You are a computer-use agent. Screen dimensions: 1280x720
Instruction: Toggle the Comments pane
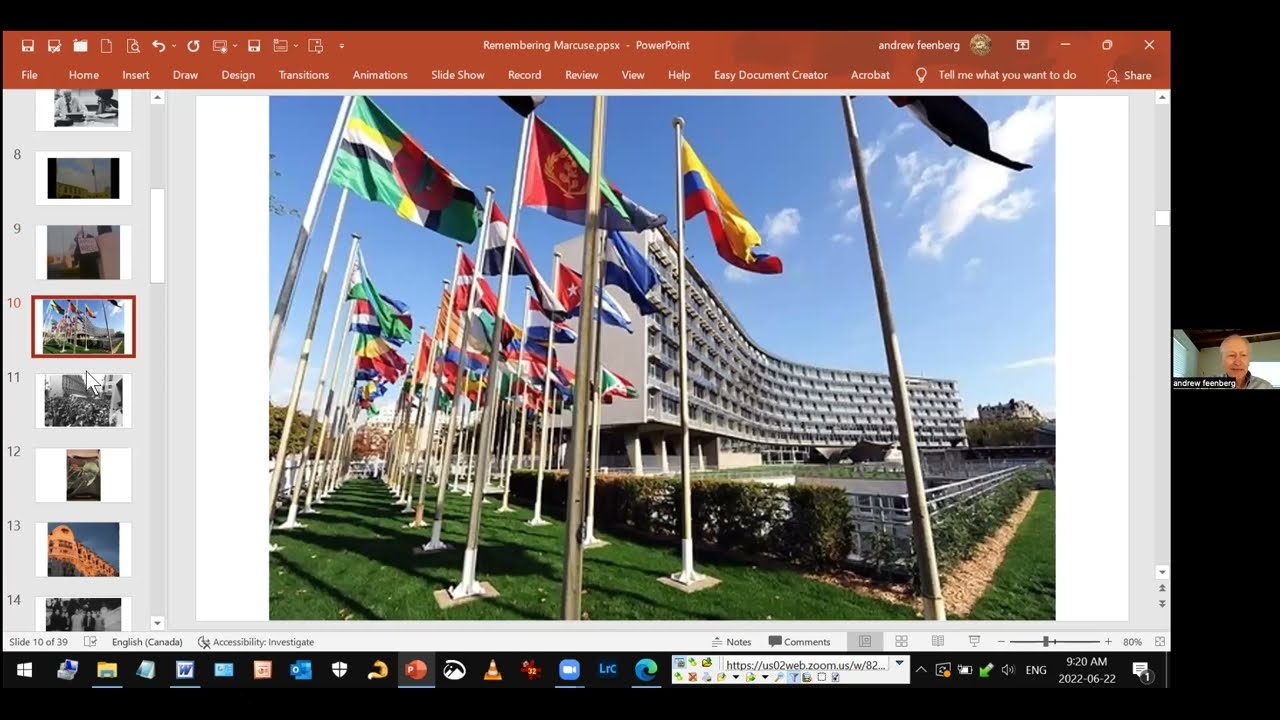[x=799, y=642]
